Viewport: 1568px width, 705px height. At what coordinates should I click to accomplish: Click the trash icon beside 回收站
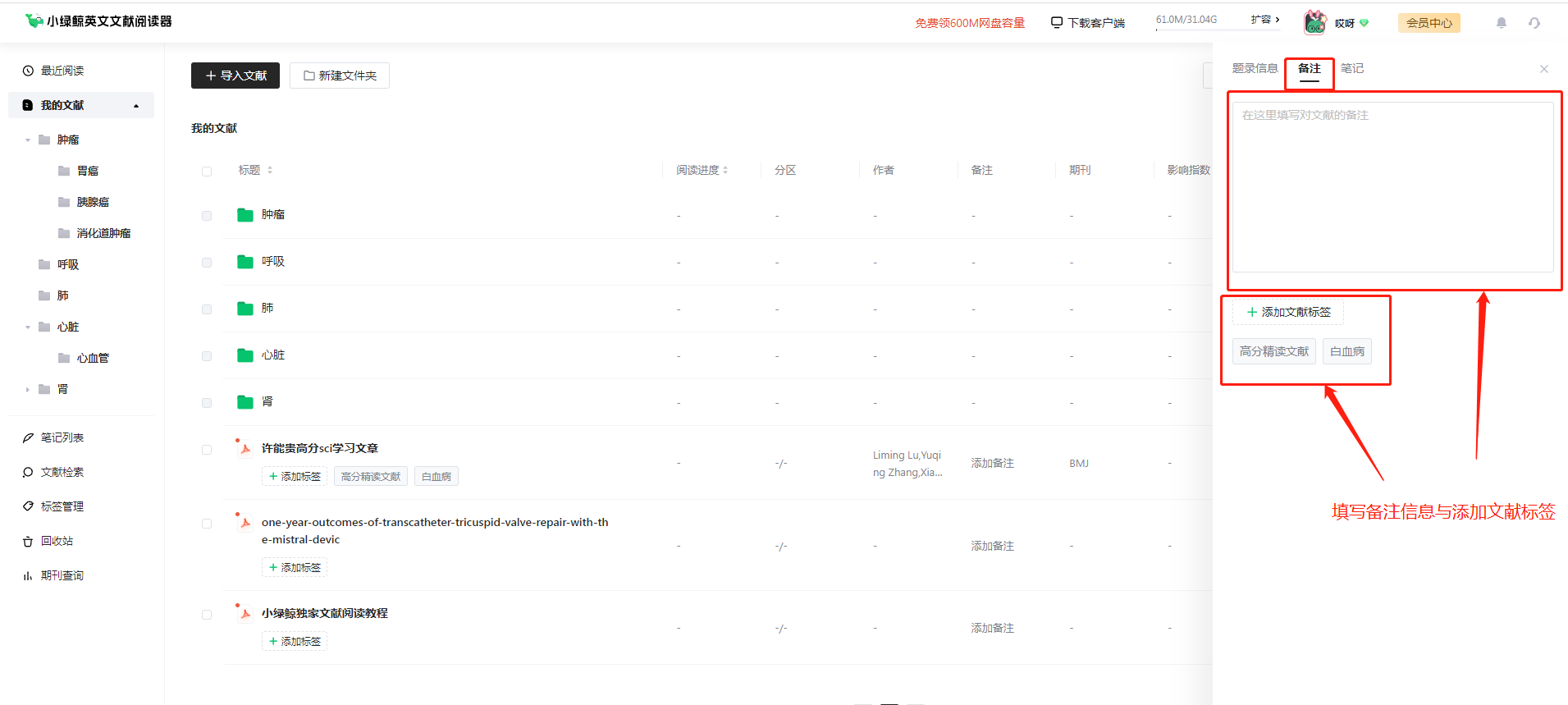28,541
